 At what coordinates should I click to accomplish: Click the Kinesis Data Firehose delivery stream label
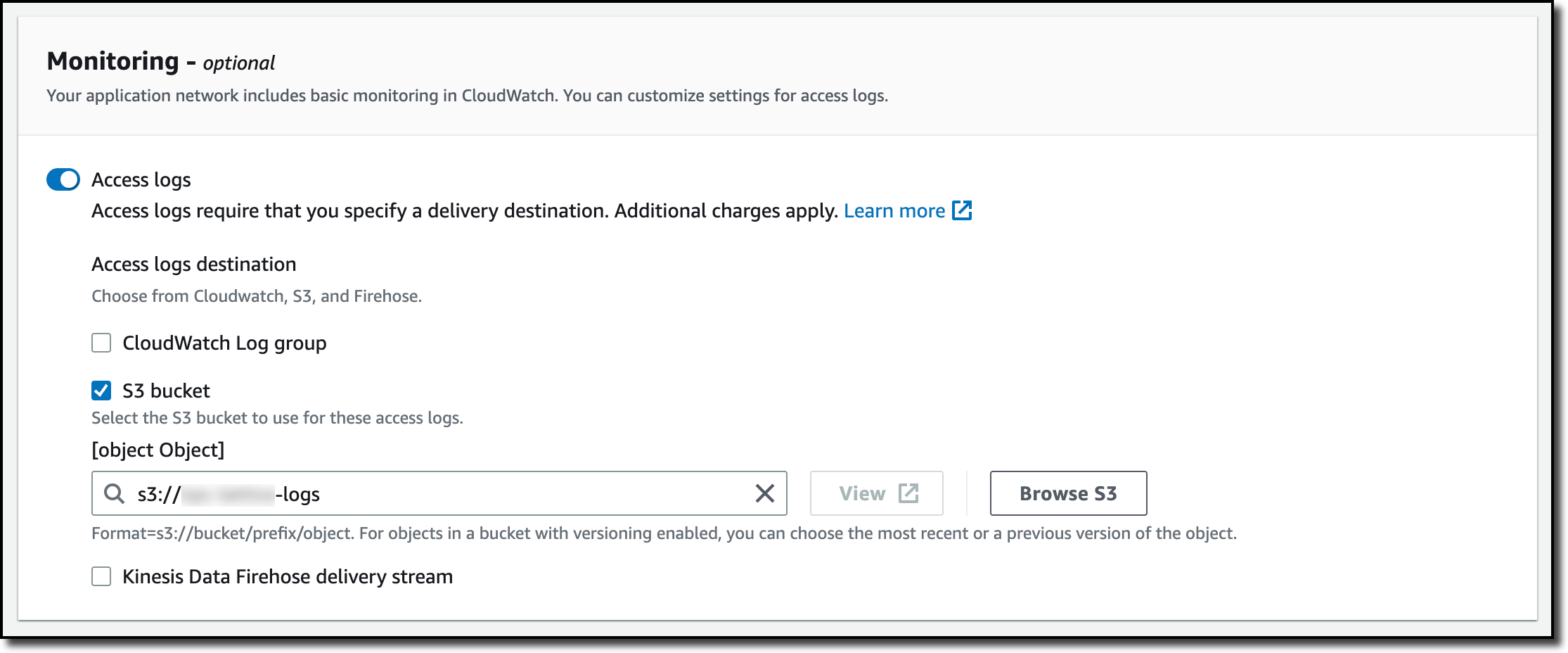click(x=288, y=577)
